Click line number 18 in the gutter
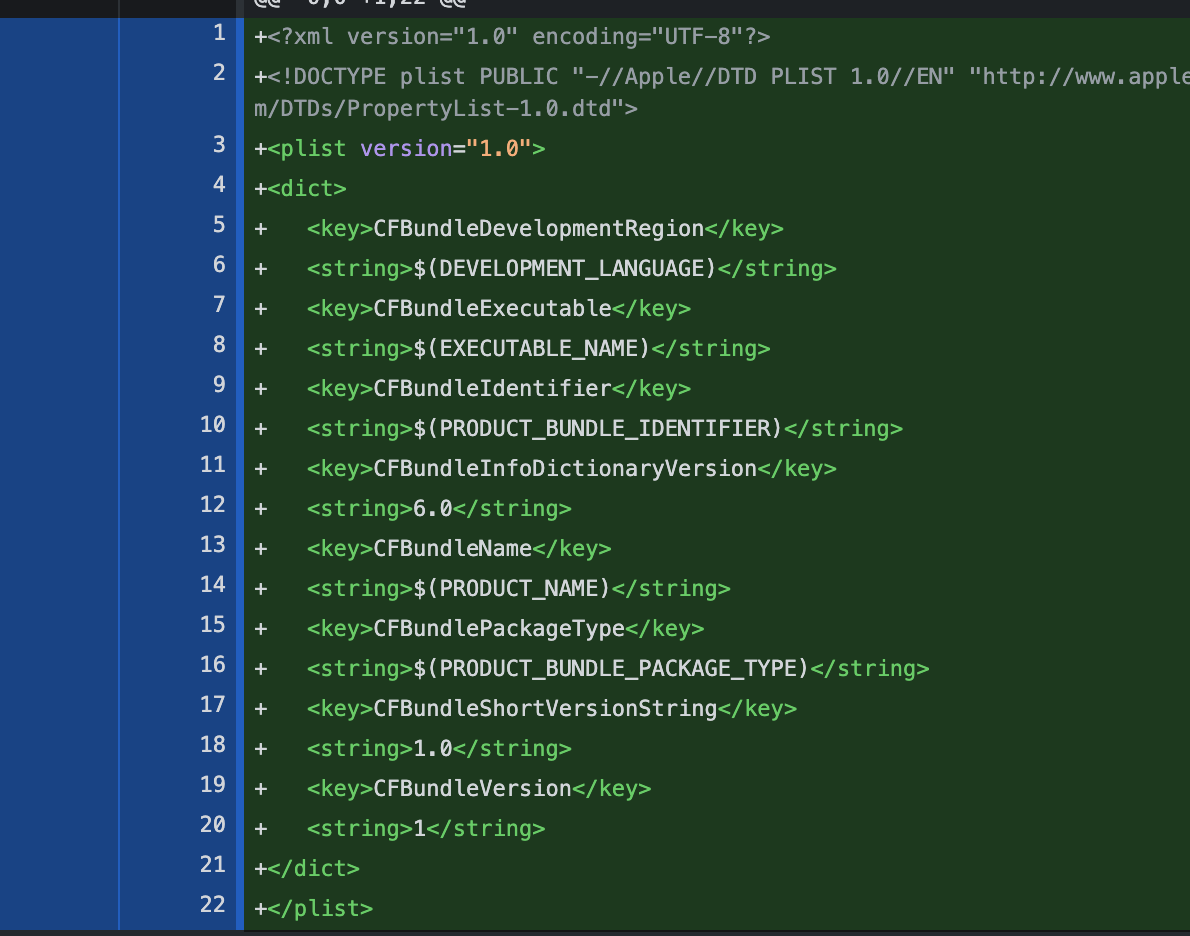 (213, 744)
